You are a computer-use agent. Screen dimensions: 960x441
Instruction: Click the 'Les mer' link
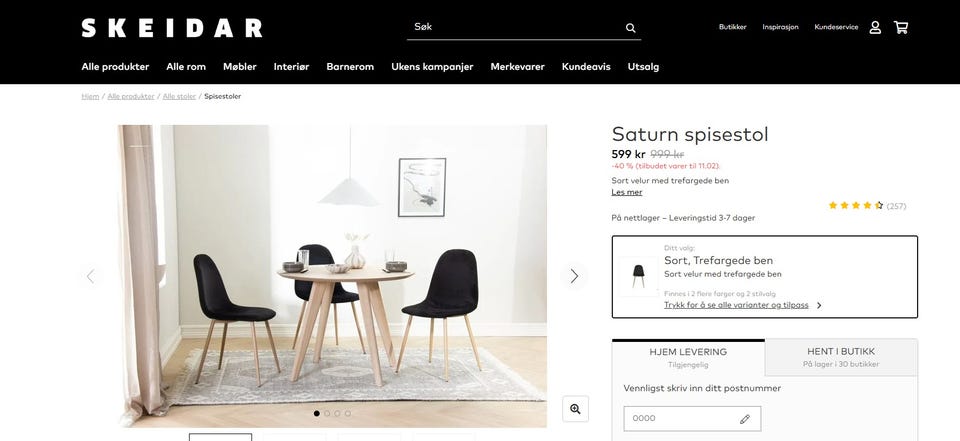click(x=627, y=192)
